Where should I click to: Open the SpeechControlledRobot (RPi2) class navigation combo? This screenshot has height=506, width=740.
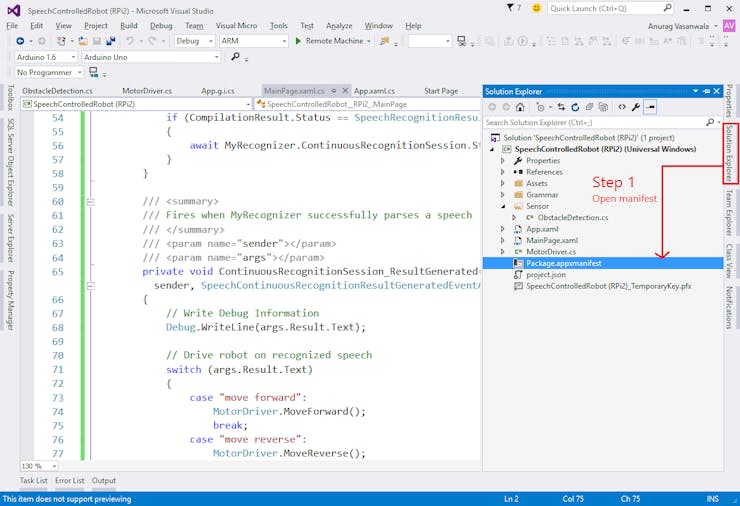(137, 104)
